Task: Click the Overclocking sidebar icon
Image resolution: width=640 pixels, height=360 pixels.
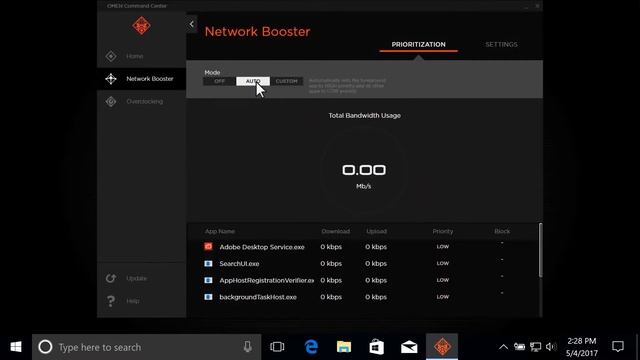Action: pos(111,101)
